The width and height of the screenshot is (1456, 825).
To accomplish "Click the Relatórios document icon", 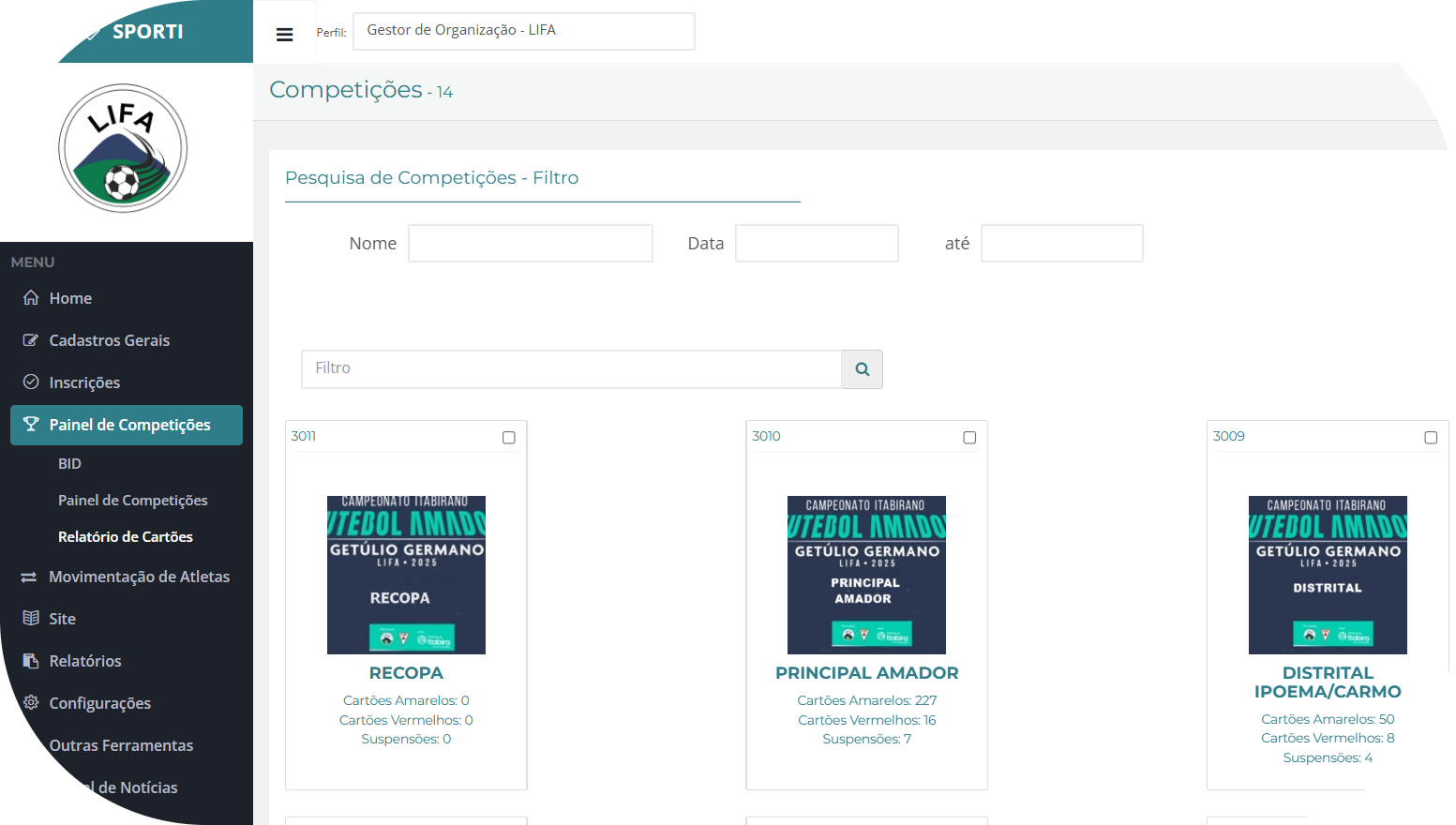I will (31, 661).
